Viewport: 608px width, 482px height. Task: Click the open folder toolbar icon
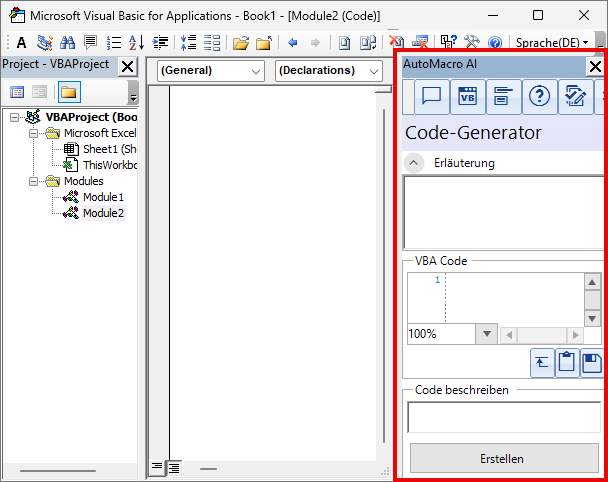[241, 42]
